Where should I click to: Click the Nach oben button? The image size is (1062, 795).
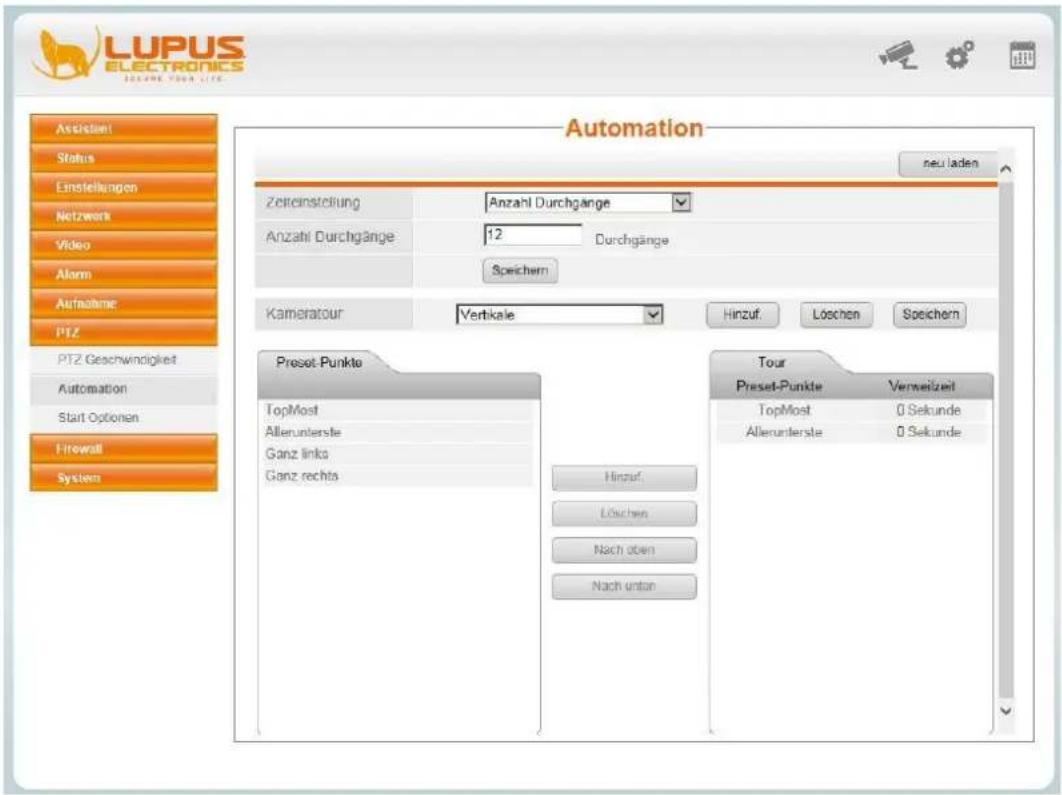click(x=624, y=550)
